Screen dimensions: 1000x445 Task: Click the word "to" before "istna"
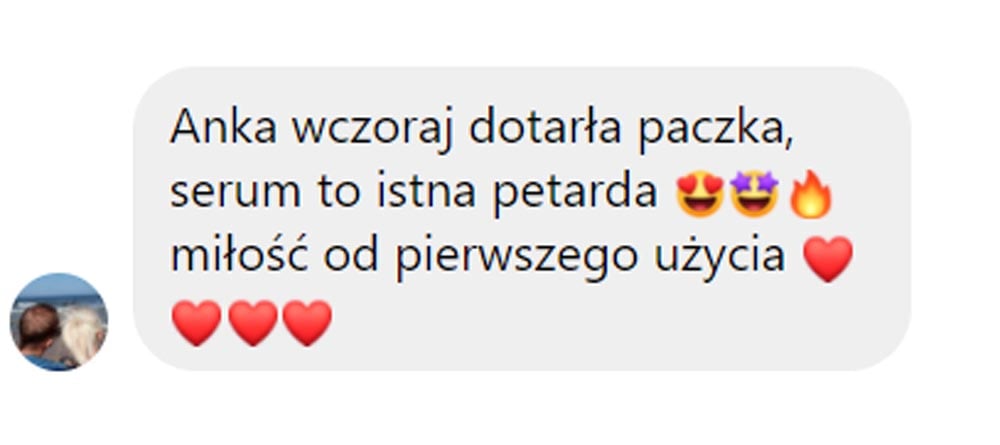[x=340, y=193]
